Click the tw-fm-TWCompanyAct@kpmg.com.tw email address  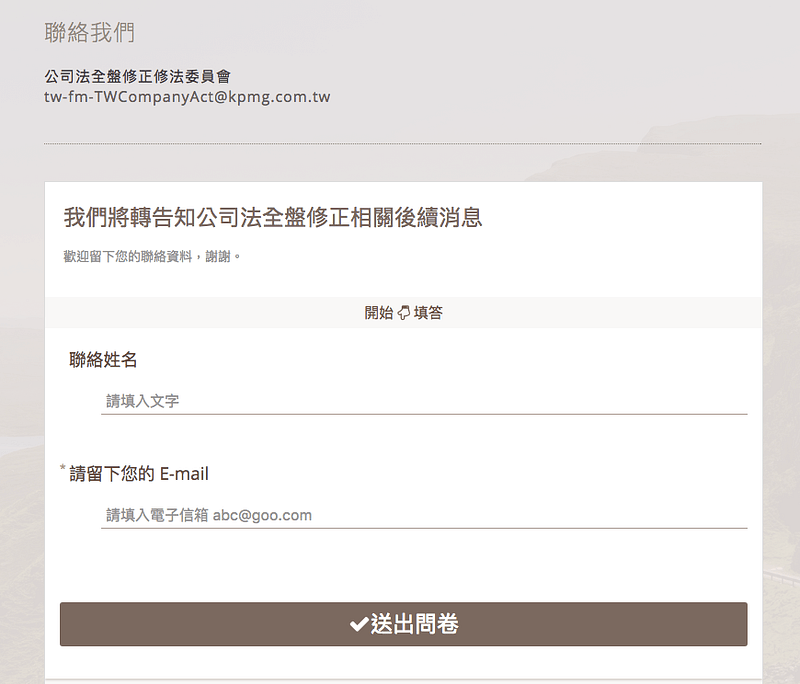[x=187, y=97]
